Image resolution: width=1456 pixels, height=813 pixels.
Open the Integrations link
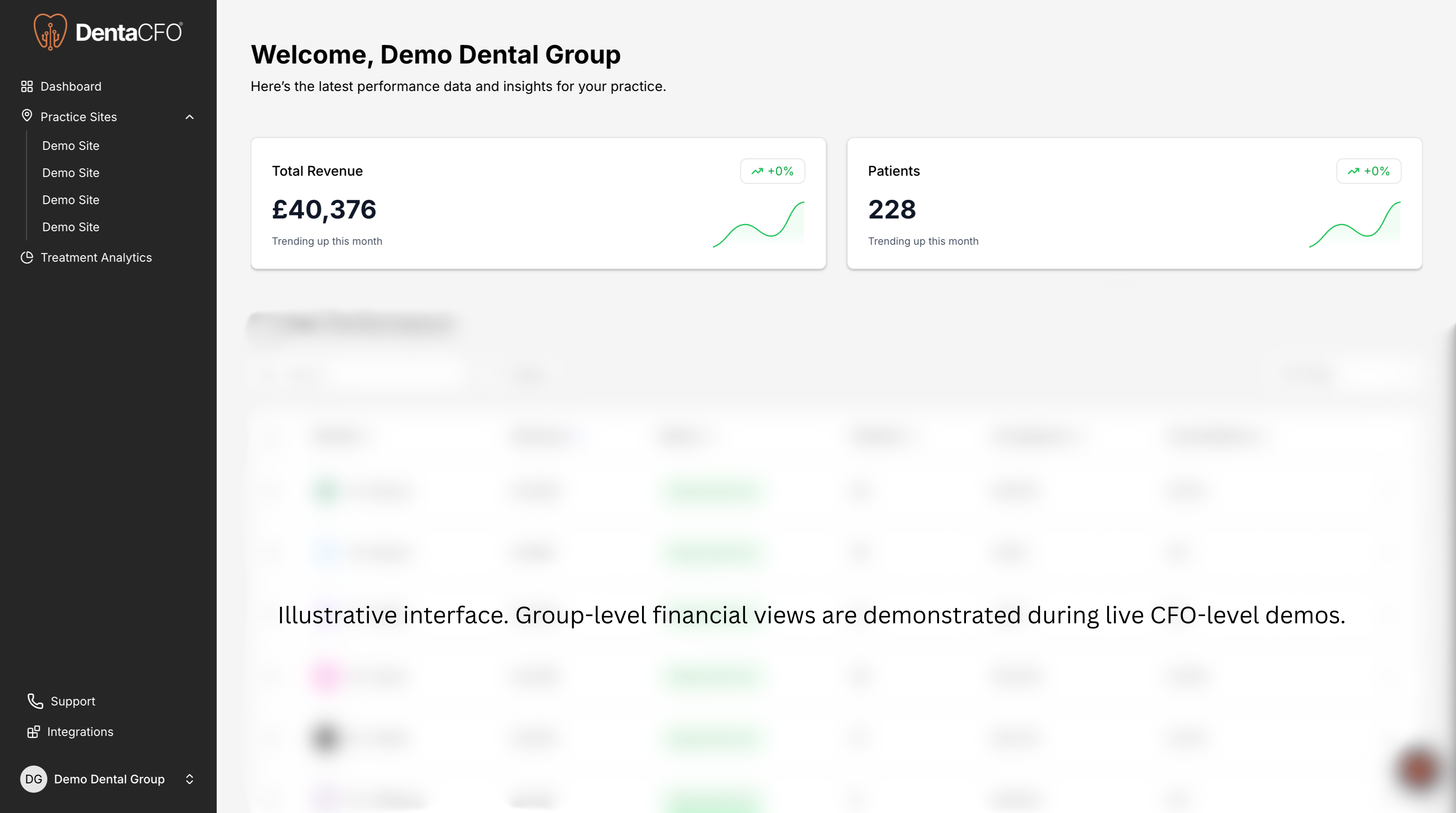(80, 732)
